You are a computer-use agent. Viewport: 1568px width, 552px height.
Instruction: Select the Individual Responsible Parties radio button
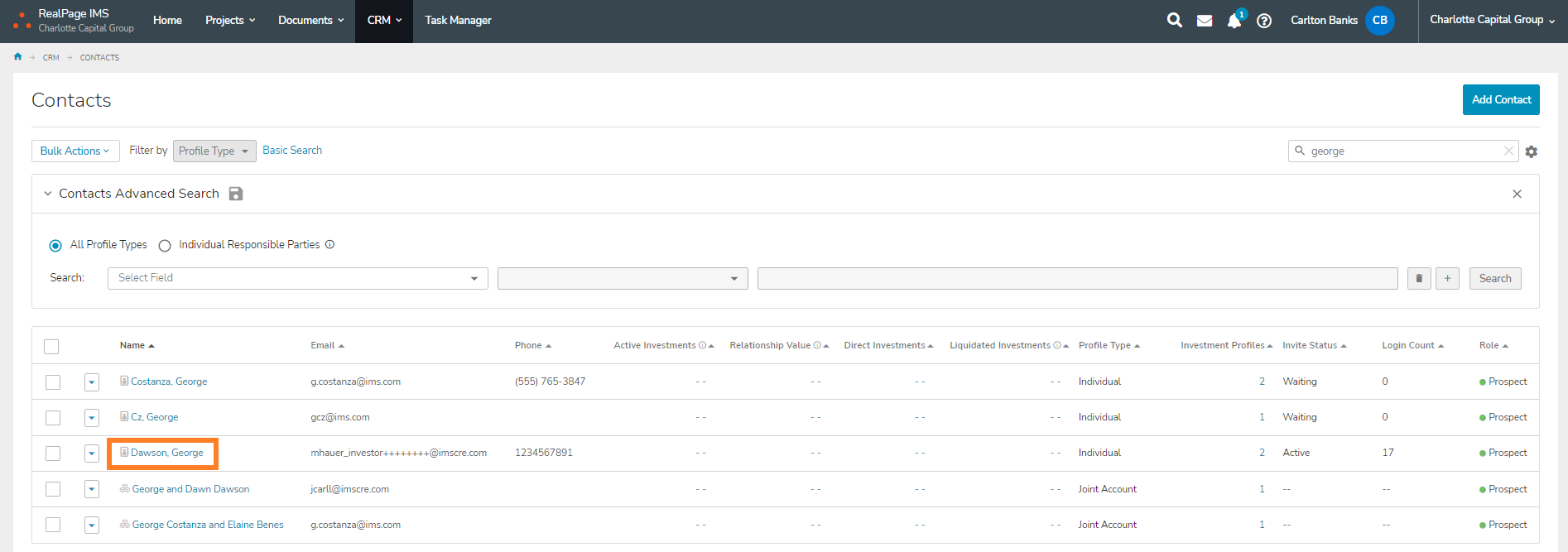tap(165, 246)
